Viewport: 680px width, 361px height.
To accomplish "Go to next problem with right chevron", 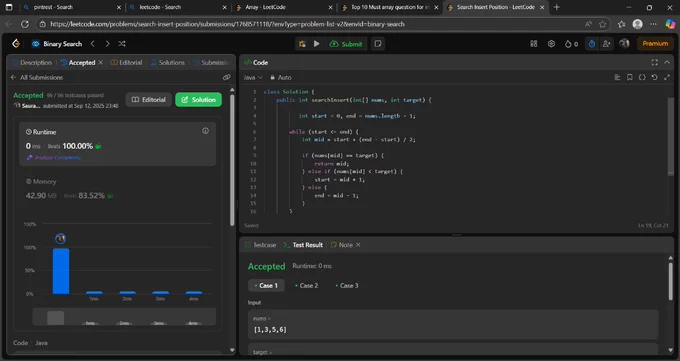I will tap(108, 44).
